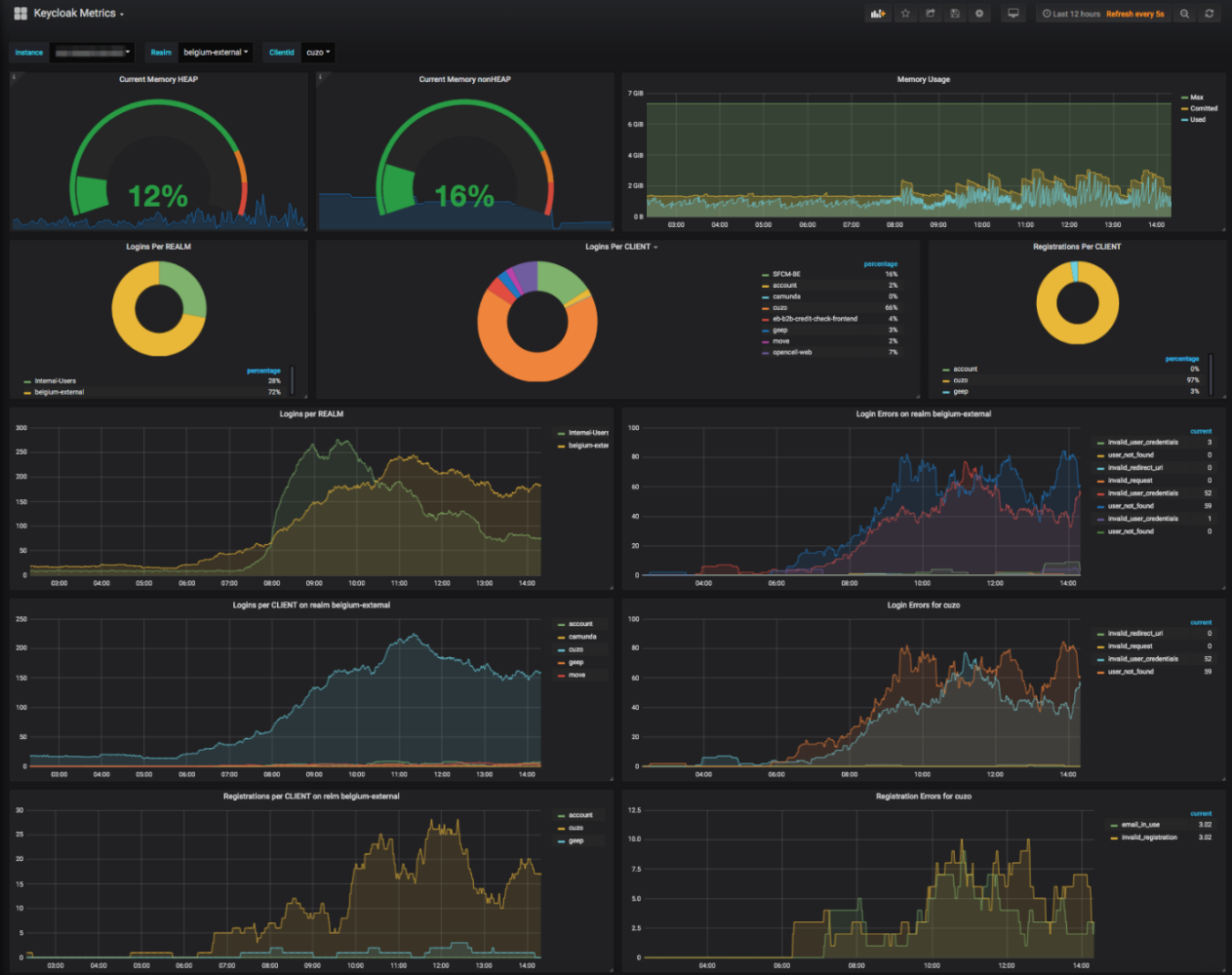
Task: Select the green account color swatch in Registrations legend
Action: [945, 369]
